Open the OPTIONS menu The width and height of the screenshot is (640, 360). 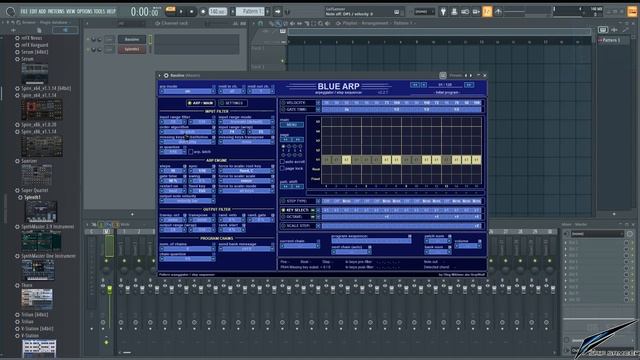coord(84,11)
